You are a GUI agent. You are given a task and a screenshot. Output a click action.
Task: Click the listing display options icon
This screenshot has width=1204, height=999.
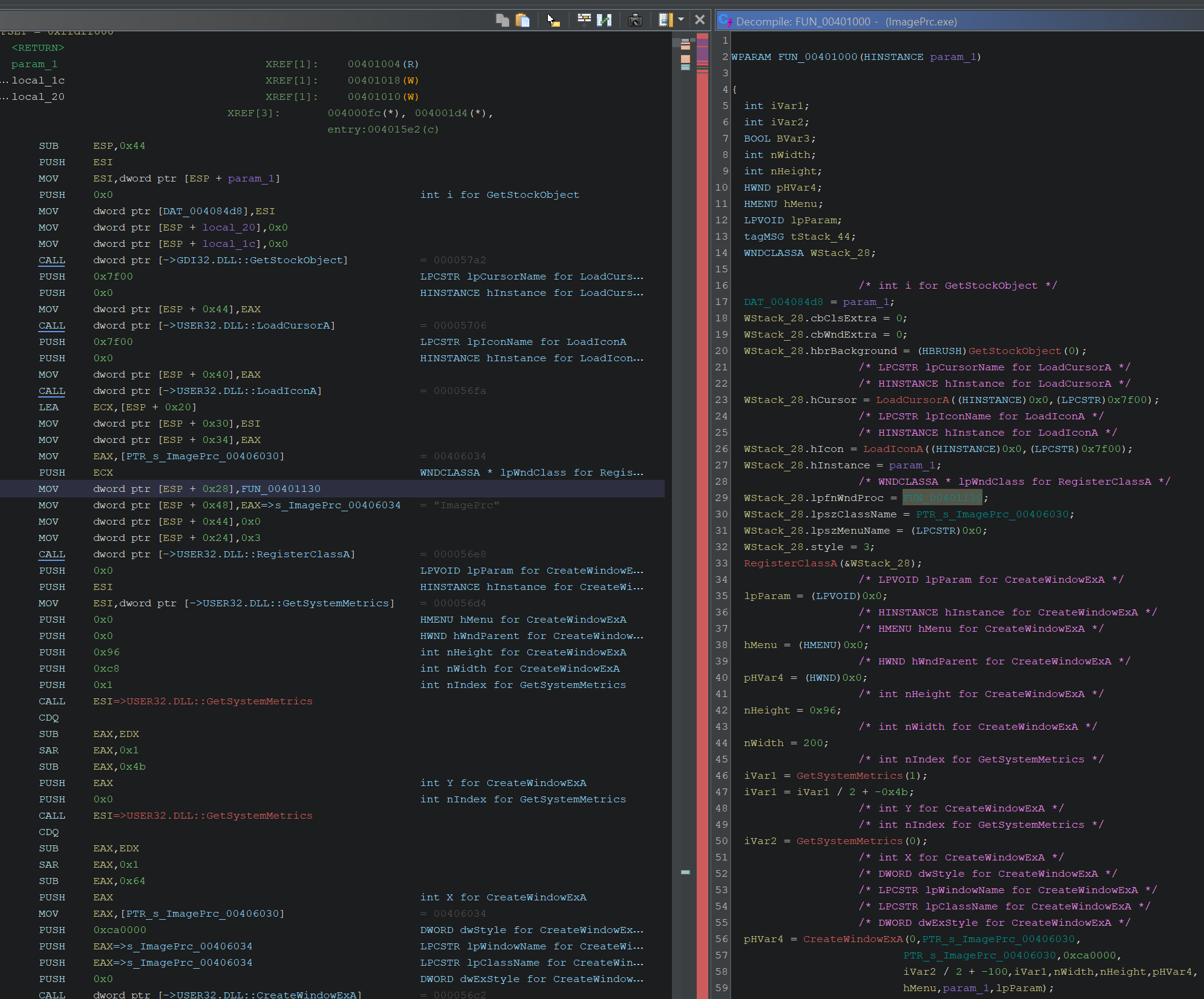pyautogui.click(x=665, y=20)
